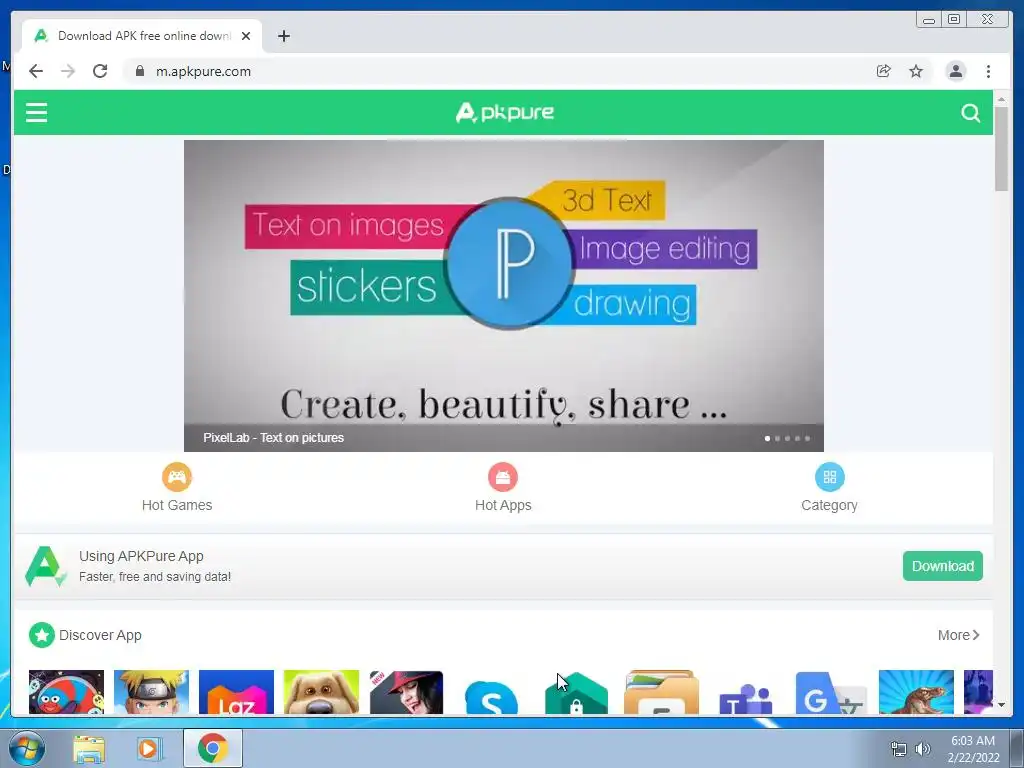Click the Using APKPure App text

click(141, 556)
